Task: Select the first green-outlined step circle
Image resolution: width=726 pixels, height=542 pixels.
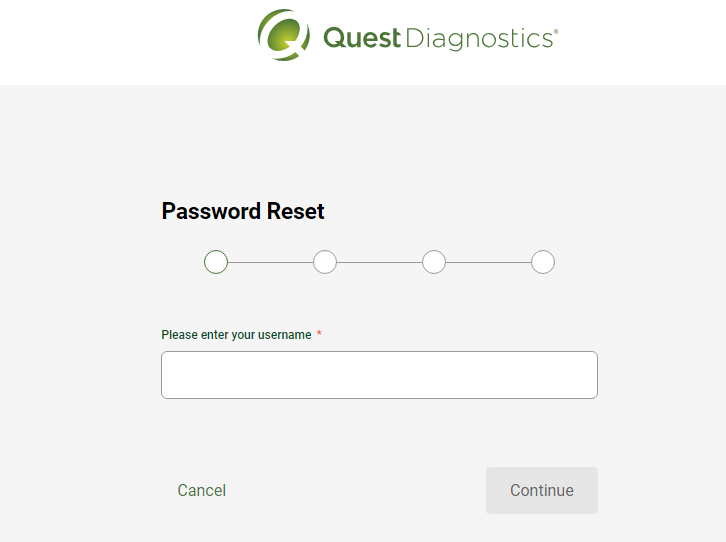Action: click(216, 262)
